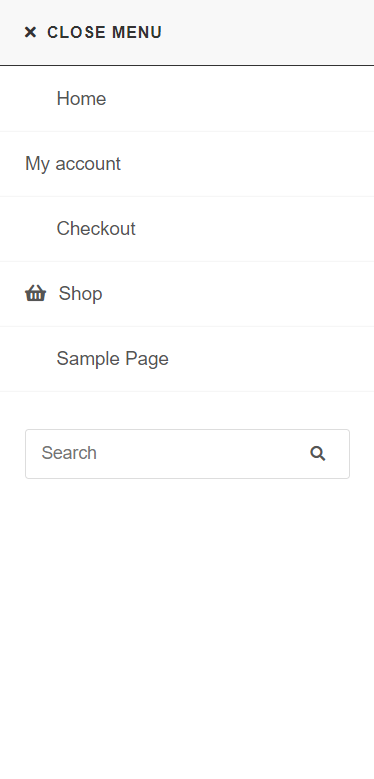Open the Home menu item
The image size is (374, 779).
tap(187, 98)
